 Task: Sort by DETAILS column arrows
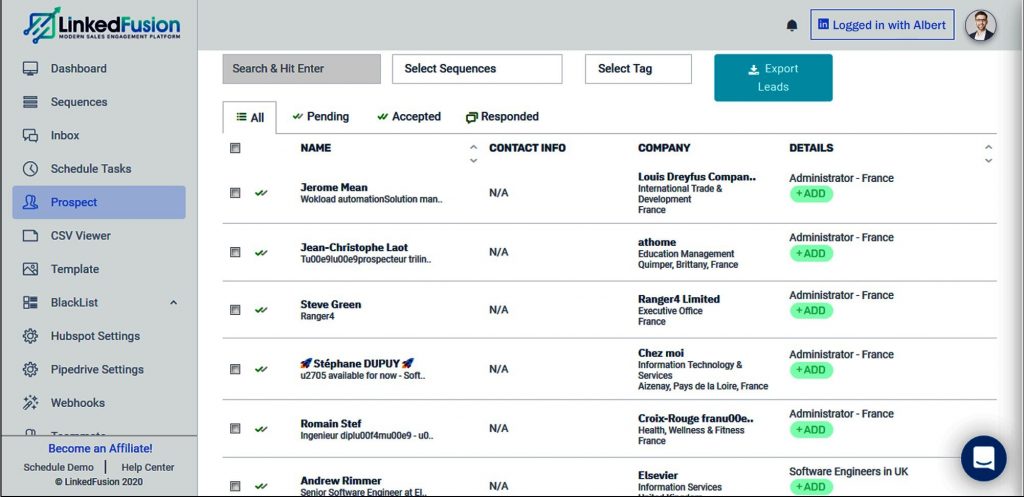click(988, 153)
